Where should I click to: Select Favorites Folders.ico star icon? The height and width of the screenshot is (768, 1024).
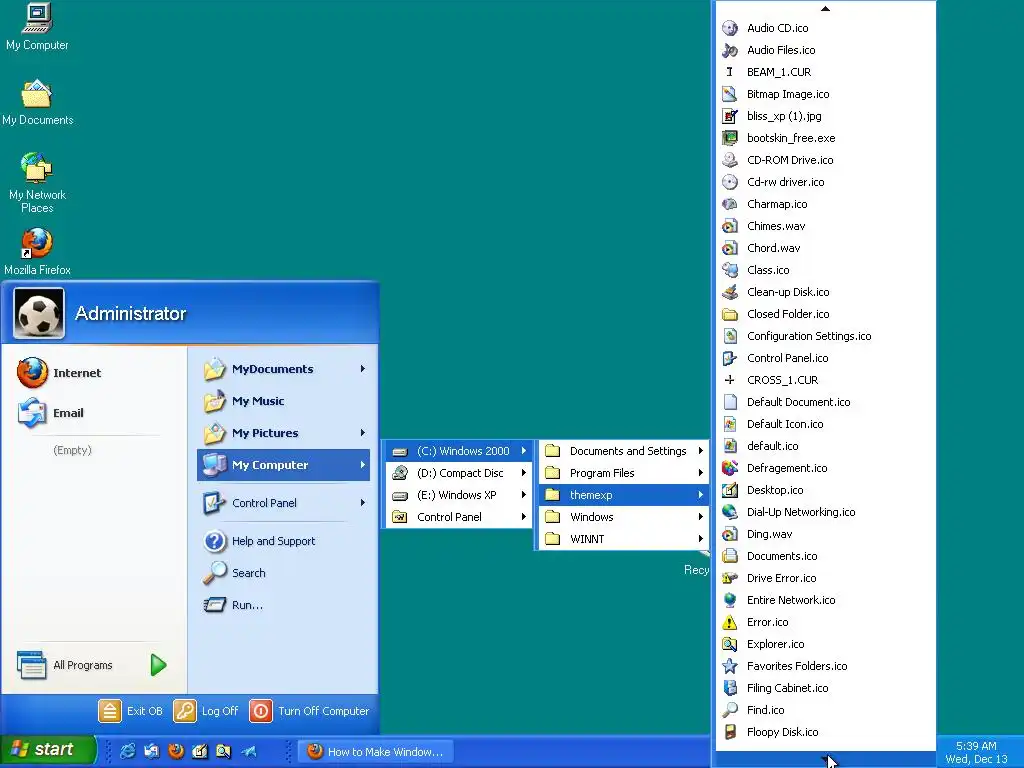click(729, 666)
